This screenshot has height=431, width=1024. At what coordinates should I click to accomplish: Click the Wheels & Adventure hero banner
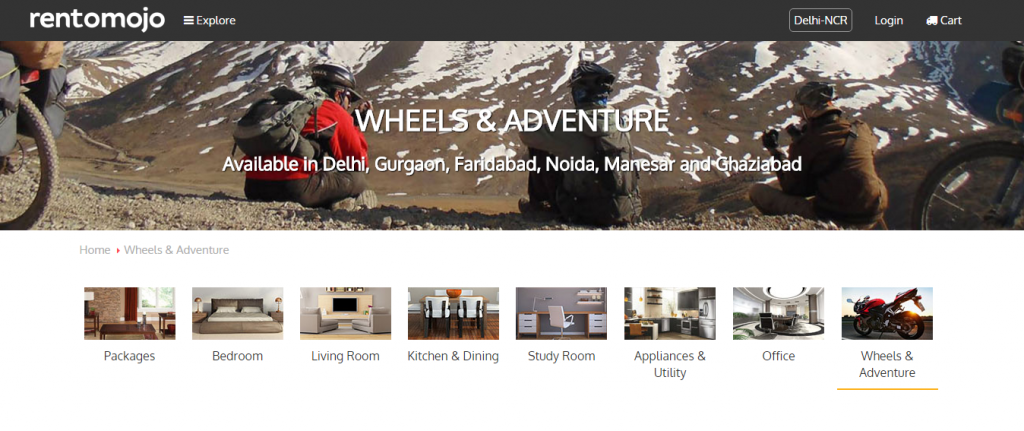(512, 135)
